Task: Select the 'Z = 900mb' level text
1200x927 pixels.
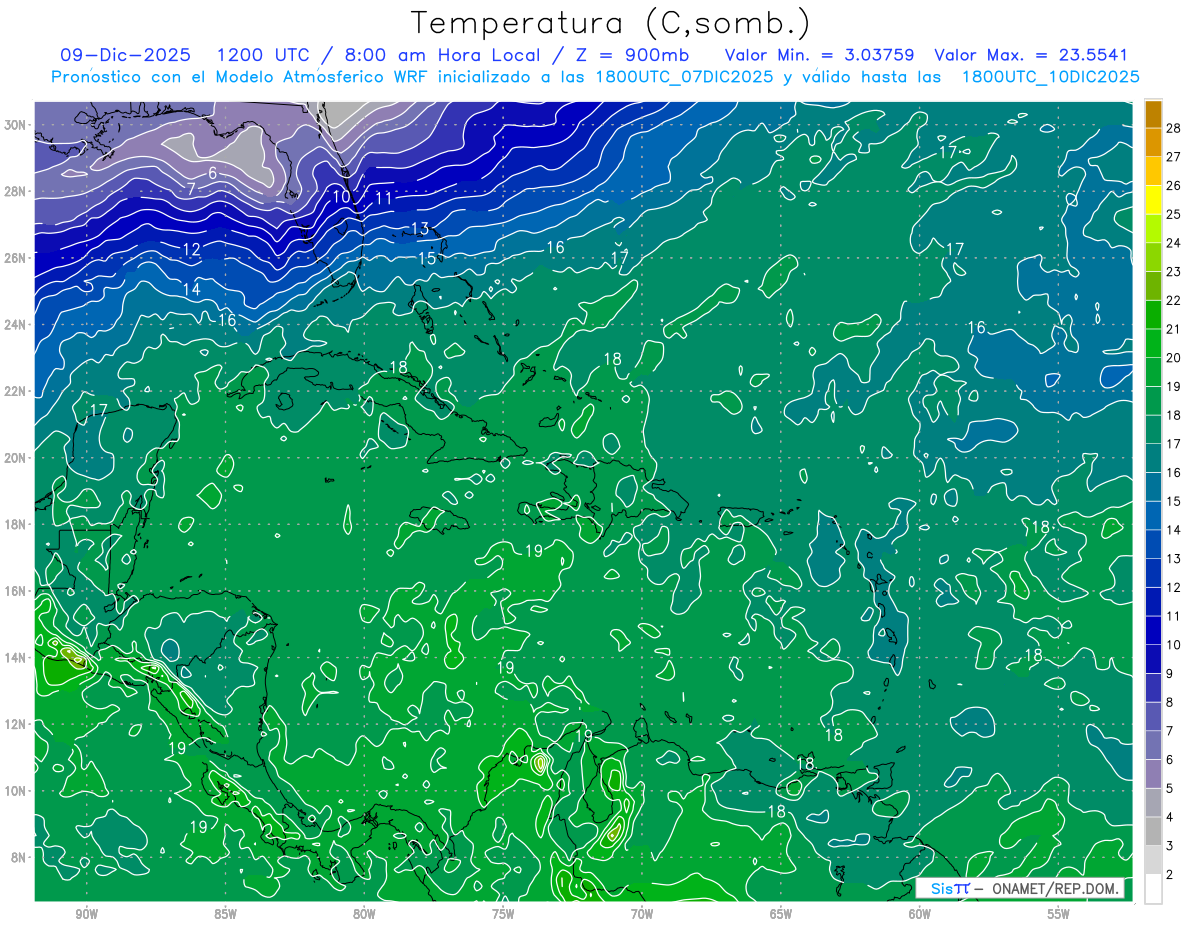Action: coord(631,56)
